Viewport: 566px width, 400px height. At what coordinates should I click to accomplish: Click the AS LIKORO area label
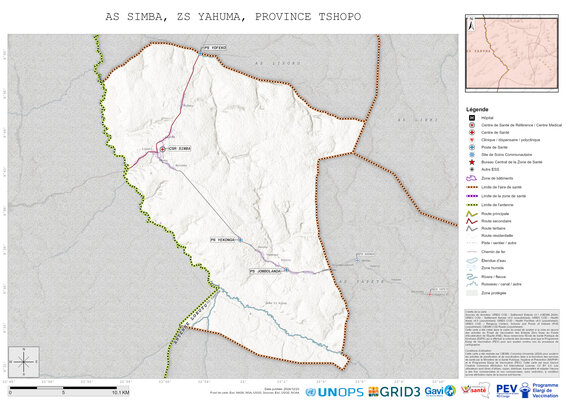[x=278, y=63]
